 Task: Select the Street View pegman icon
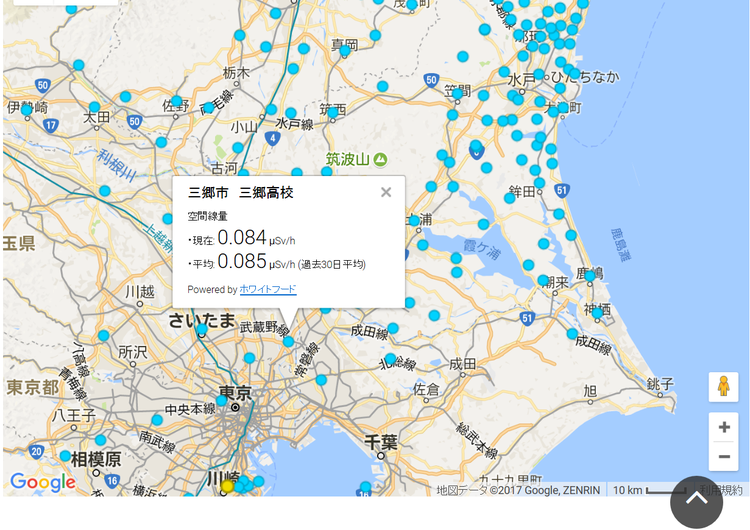point(723,387)
